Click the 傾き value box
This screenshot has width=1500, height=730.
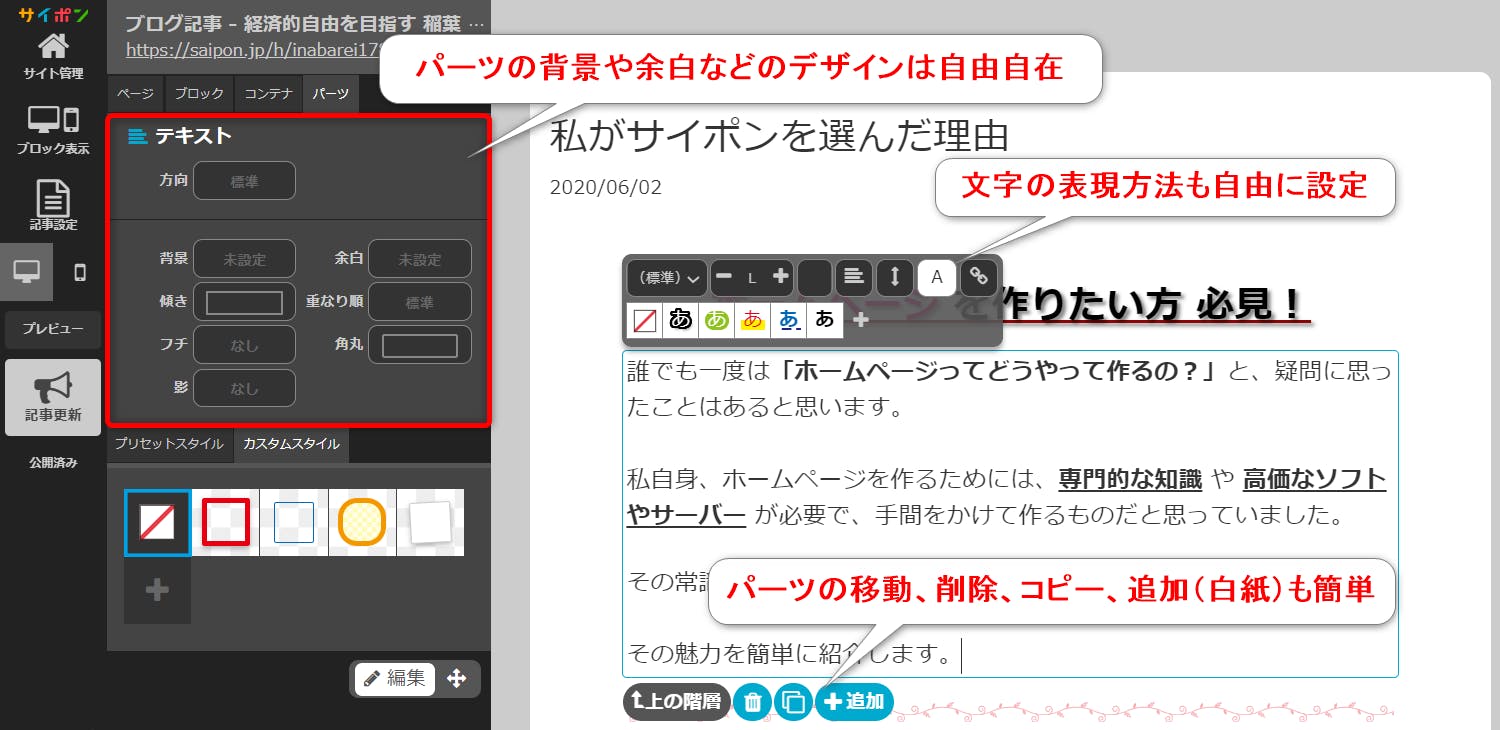[244, 302]
